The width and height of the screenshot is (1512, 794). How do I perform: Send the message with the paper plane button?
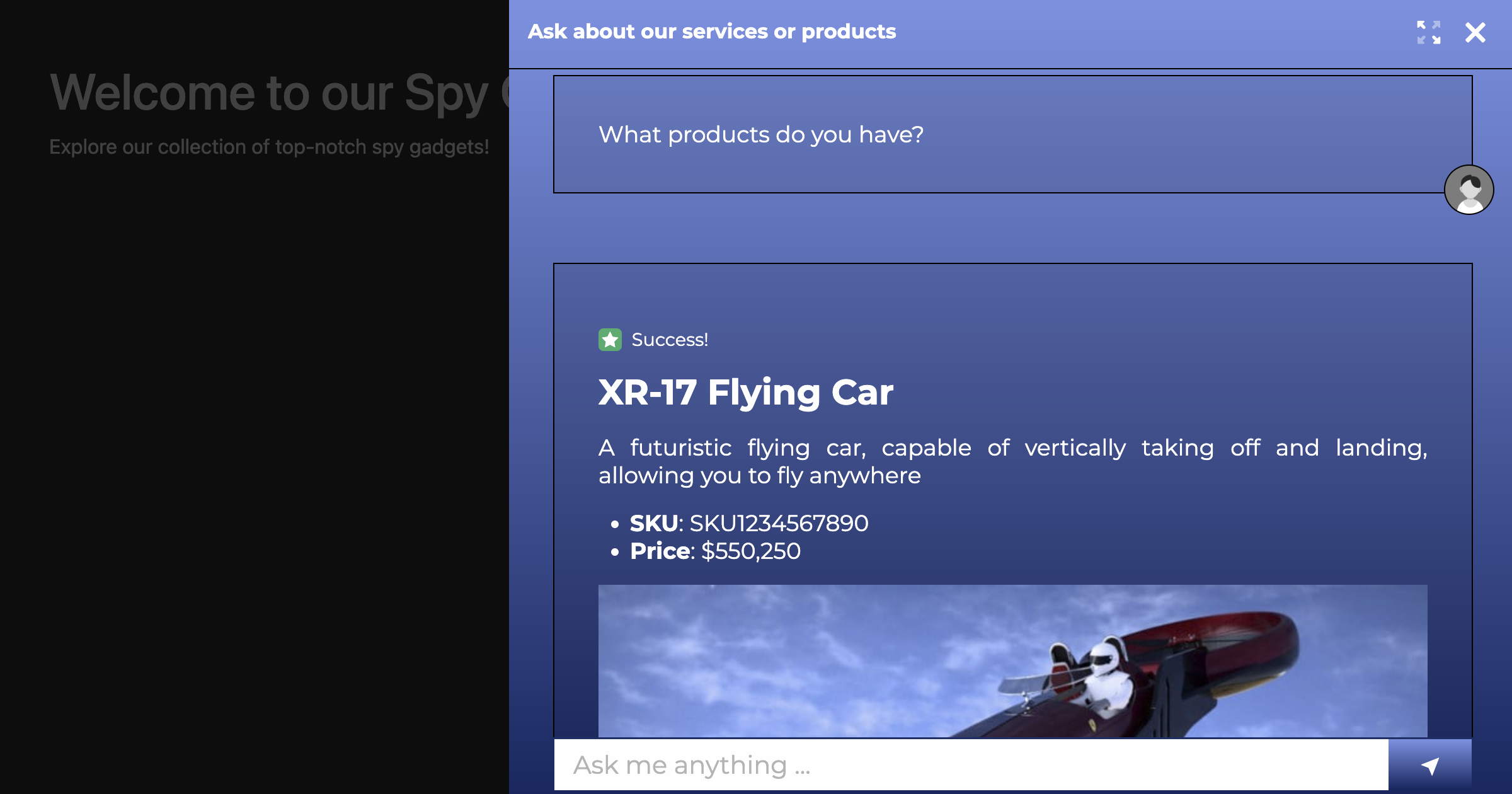pyautogui.click(x=1429, y=765)
